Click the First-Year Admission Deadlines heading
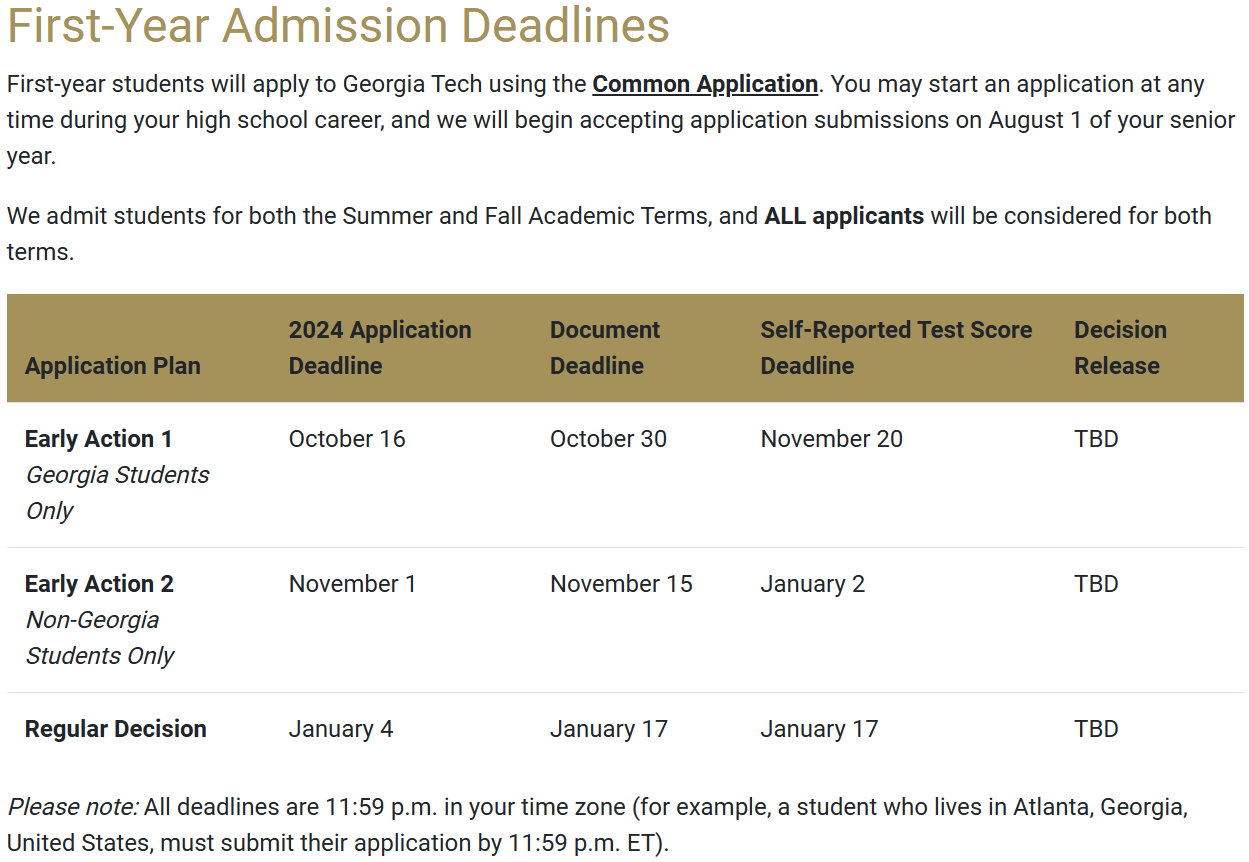1249x862 pixels. [338, 25]
